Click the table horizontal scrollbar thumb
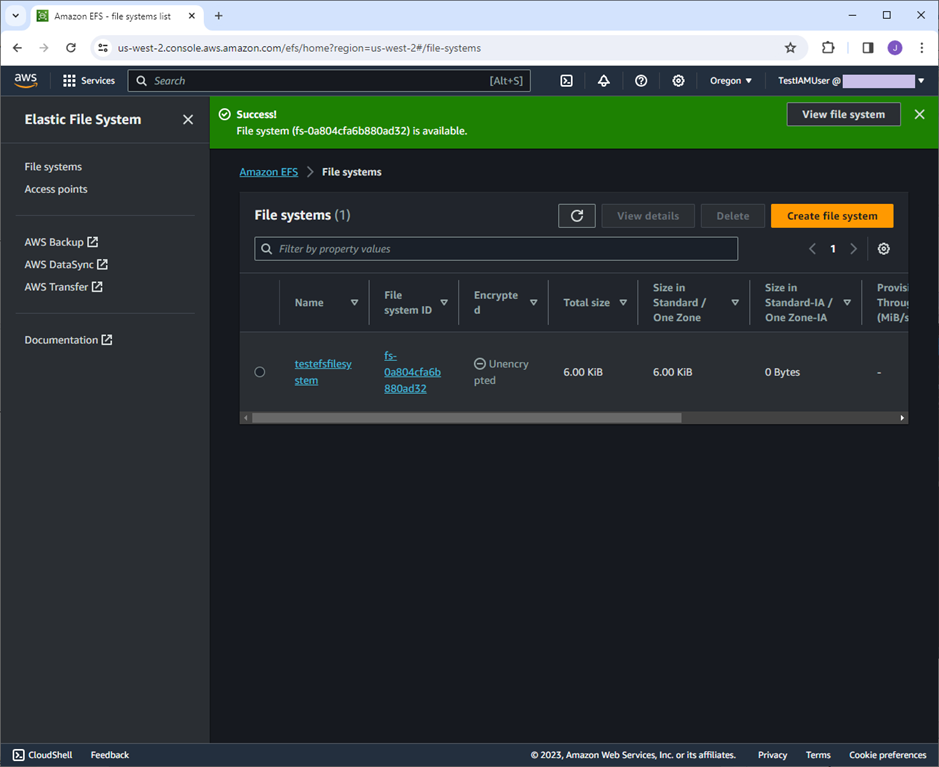This screenshot has width=939, height=767. coord(467,418)
